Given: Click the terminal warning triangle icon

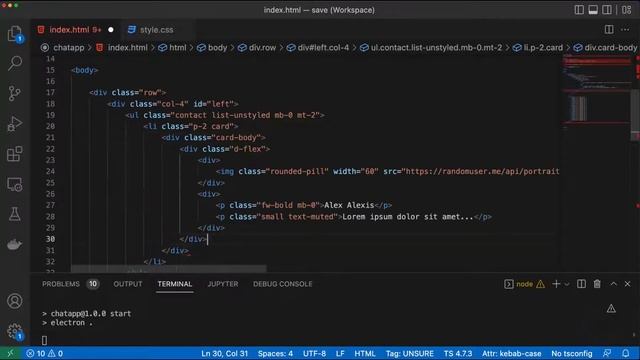Looking at the screenshot, I should tap(611, 309).
